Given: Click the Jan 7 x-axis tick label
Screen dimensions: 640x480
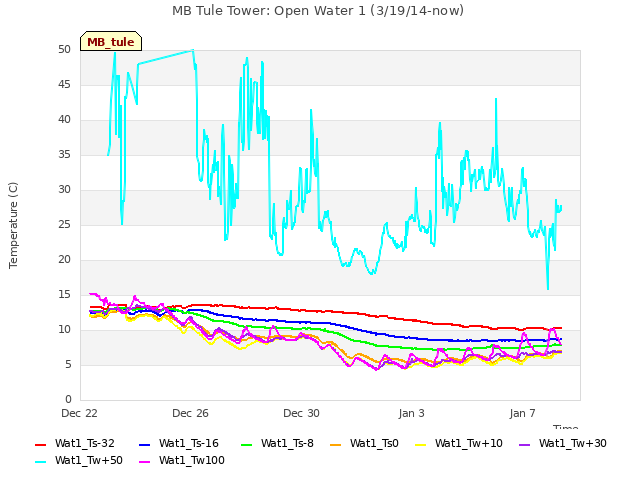Looking at the screenshot, I should (x=522, y=413).
